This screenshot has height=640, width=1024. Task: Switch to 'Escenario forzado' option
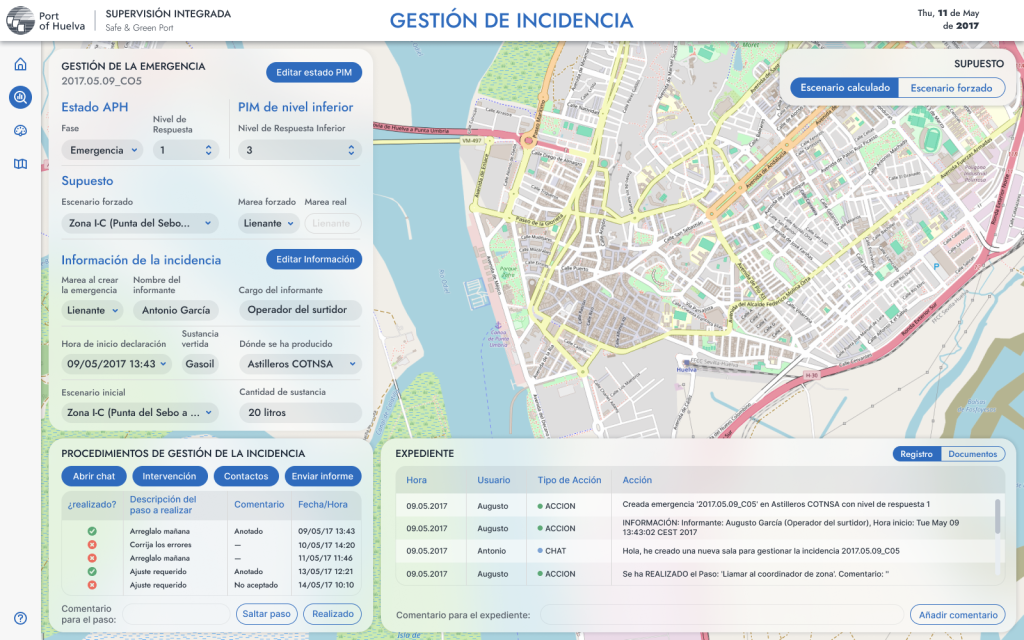[951, 88]
